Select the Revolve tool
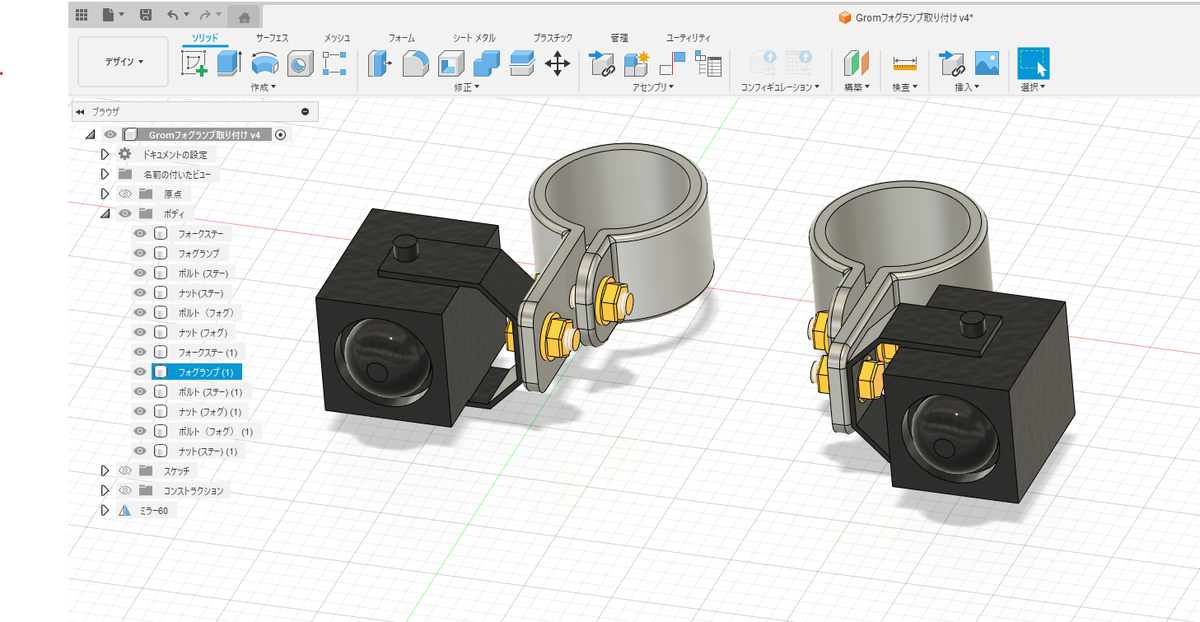 [265, 64]
